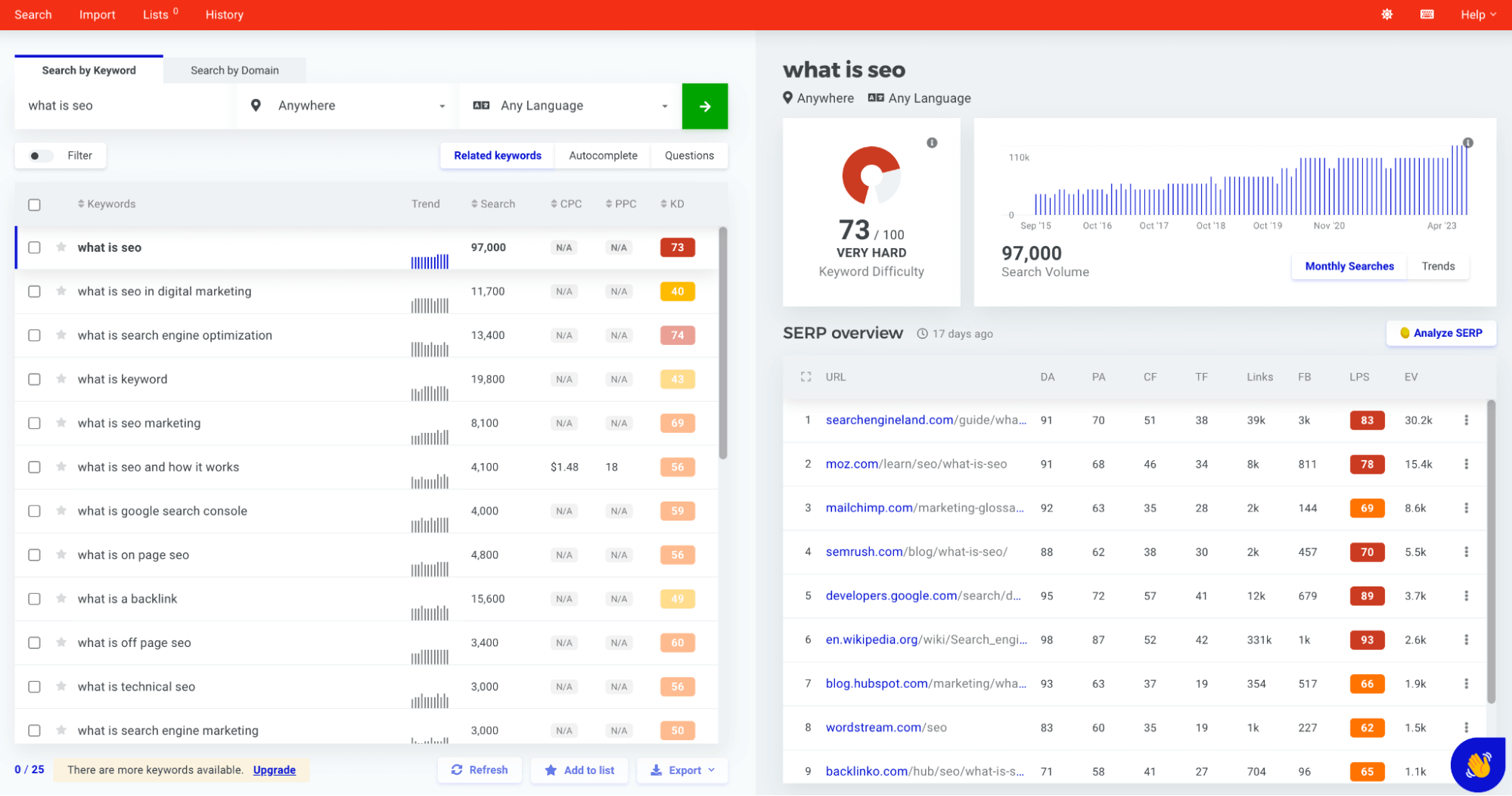This screenshot has height=796, width=1512.
Task: Star the keyword 'what is keyword'
Action: coord(61,379)
